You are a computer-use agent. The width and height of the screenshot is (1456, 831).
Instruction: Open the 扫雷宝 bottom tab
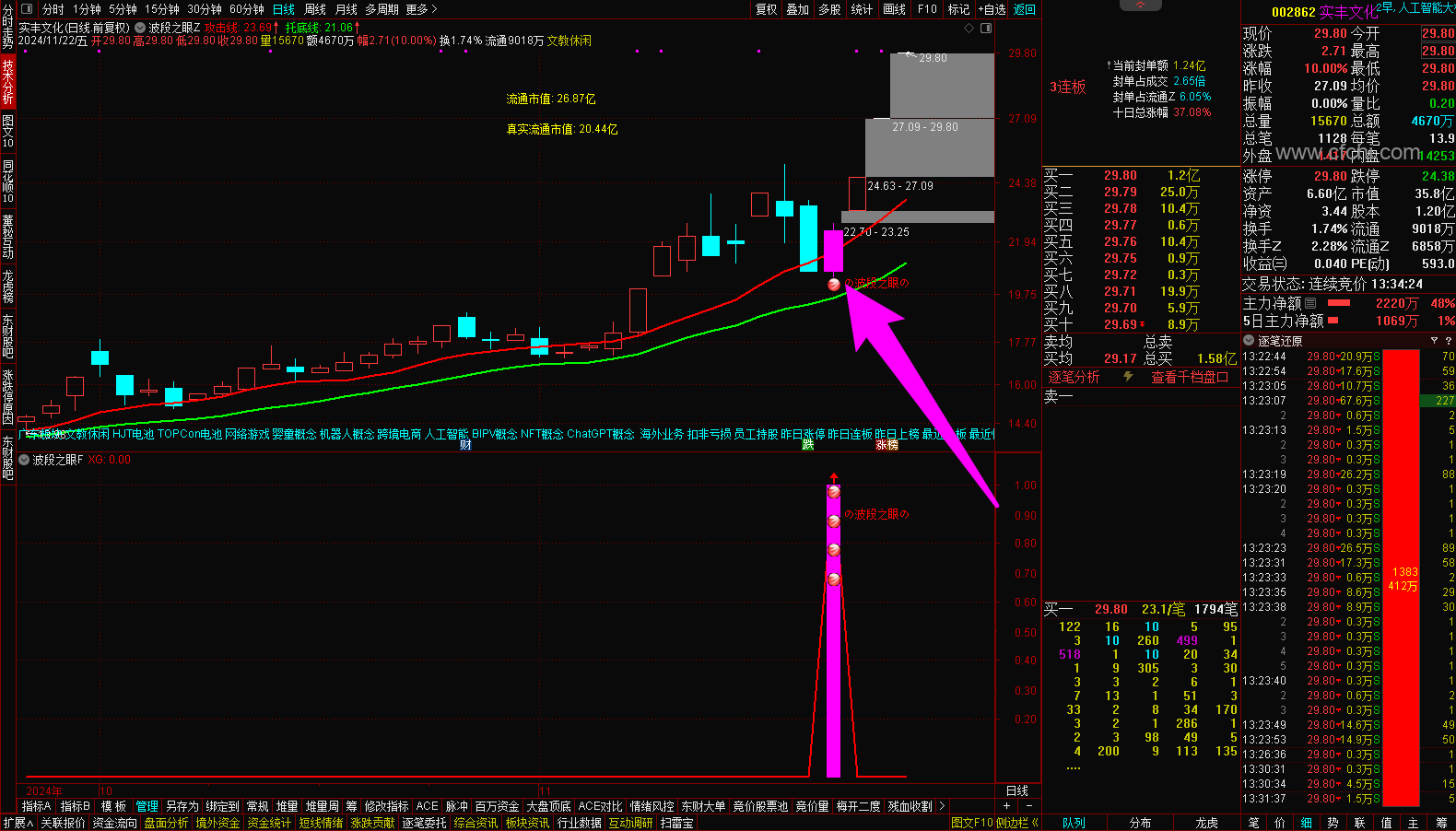click(677, 823)
